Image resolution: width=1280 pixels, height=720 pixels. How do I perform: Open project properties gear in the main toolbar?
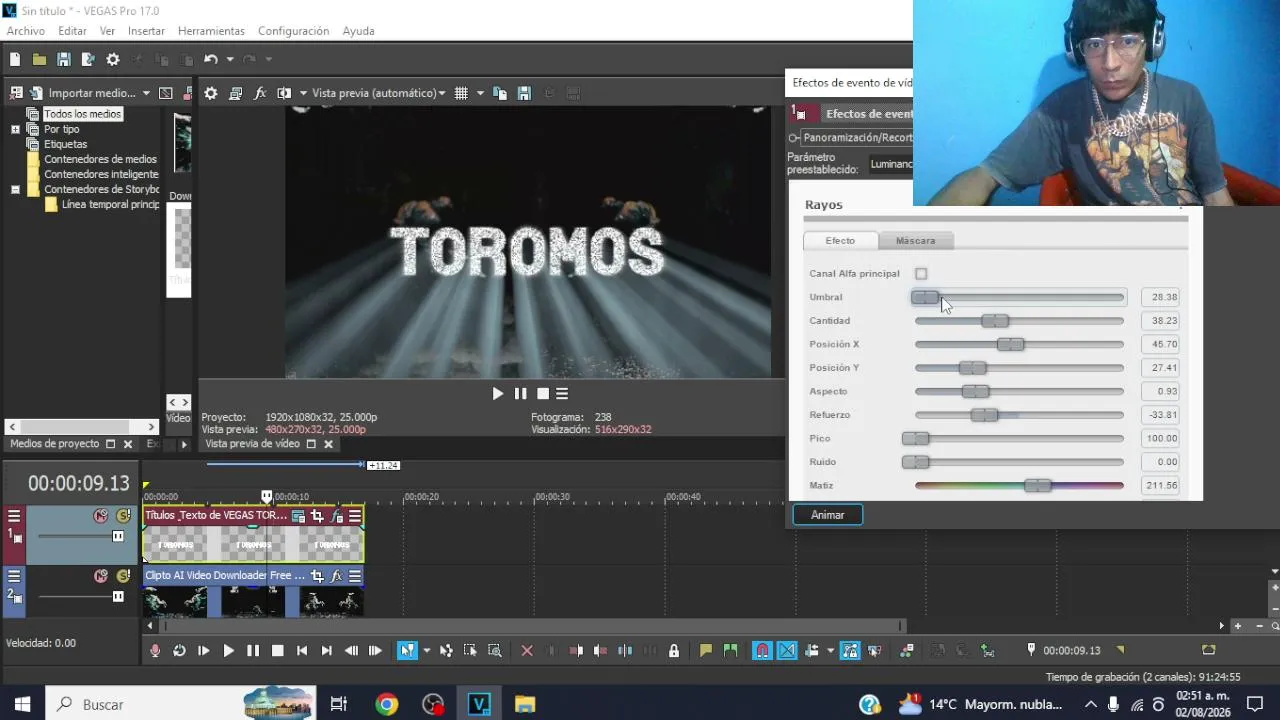(113, 60)
